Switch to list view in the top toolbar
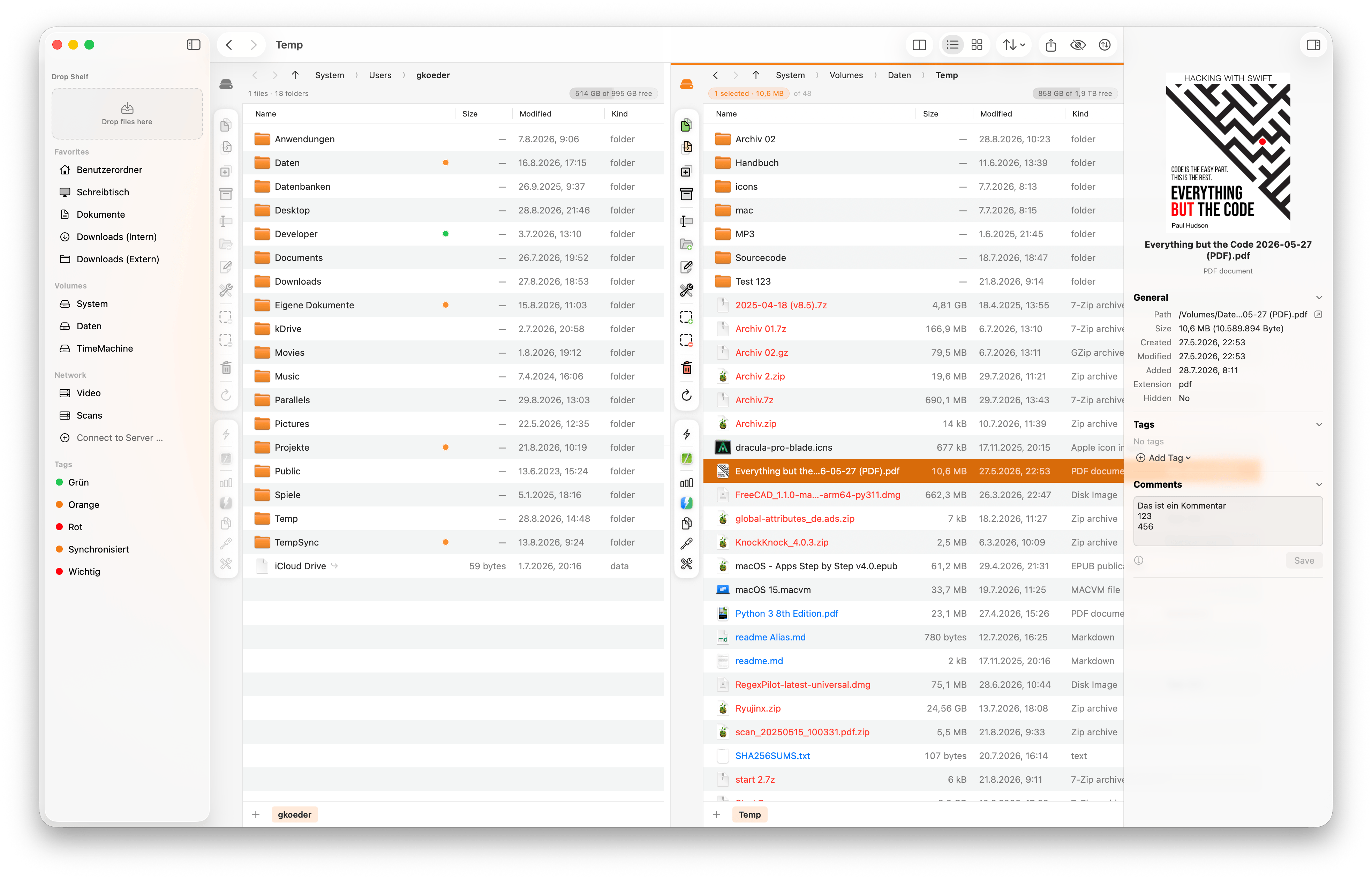 coord(952,45)
